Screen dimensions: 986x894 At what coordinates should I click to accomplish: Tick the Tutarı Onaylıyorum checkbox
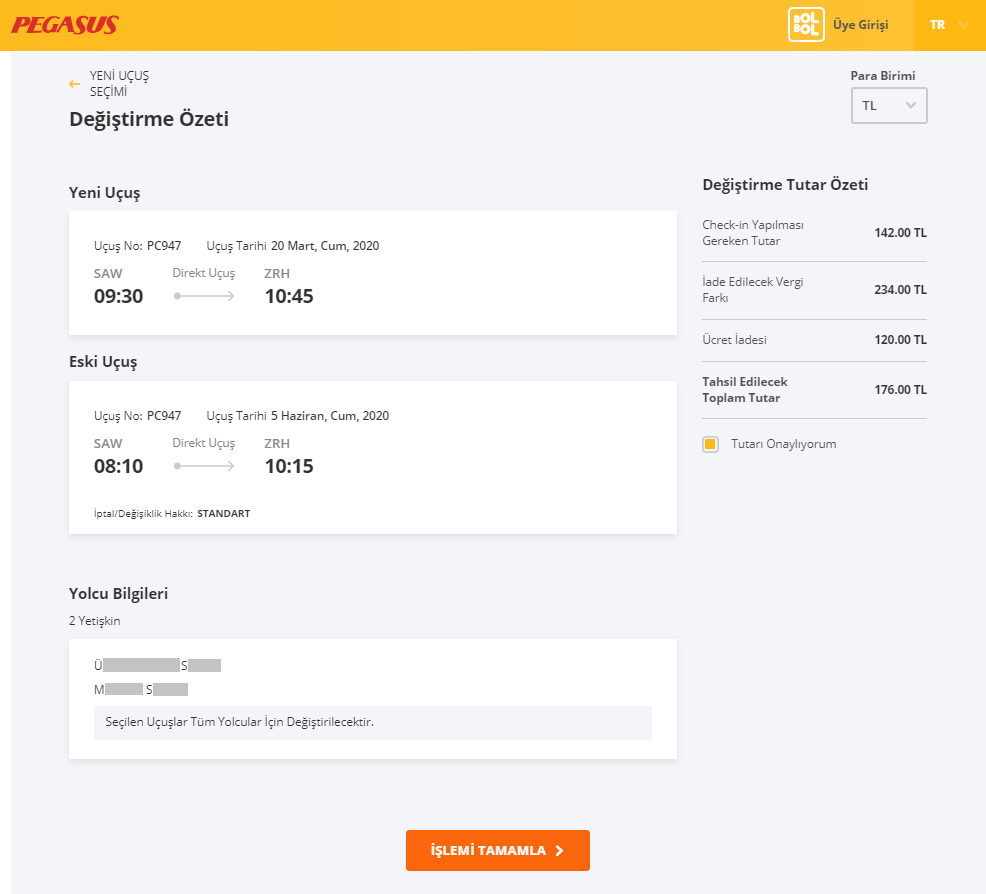pos(710,444)
